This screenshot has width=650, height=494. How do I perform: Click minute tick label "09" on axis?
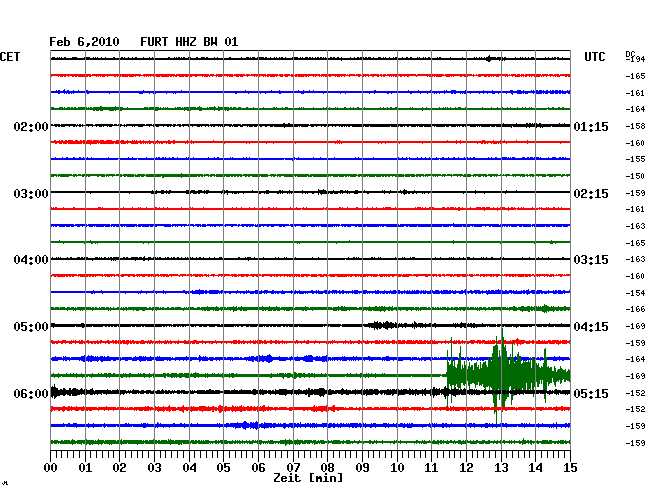(x=362, y=468)
